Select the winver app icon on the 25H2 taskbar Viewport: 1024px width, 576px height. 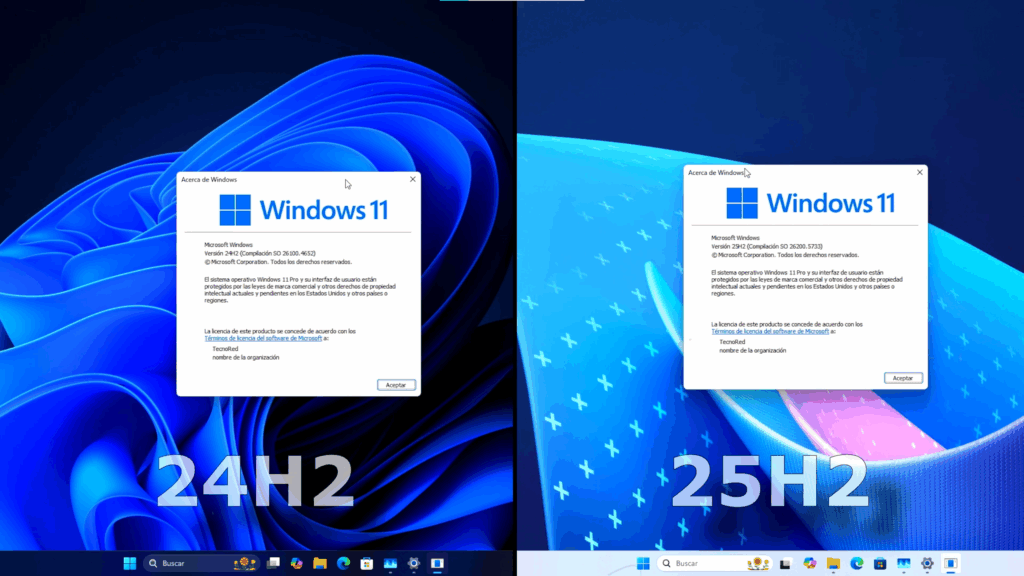click(x=950, y=563)
